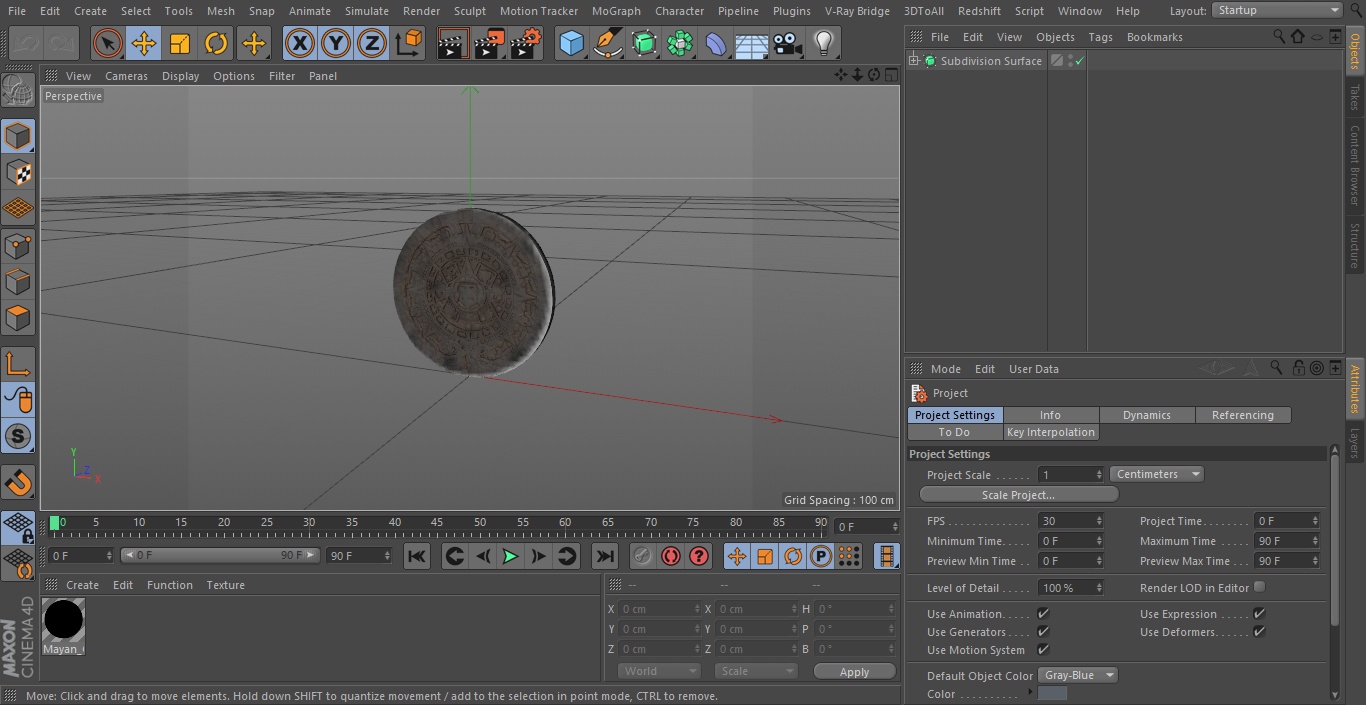Open viewport Cameras menu

point(126,76)
